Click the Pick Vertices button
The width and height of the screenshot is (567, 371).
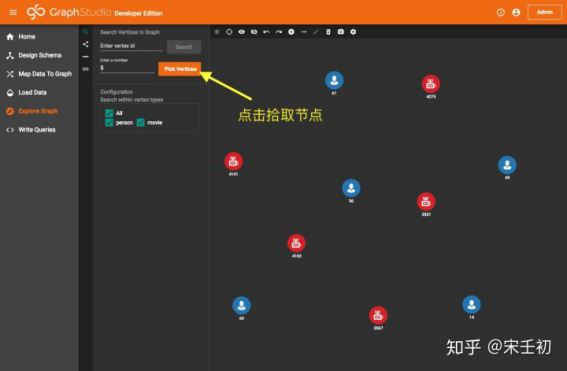[180, 69]
